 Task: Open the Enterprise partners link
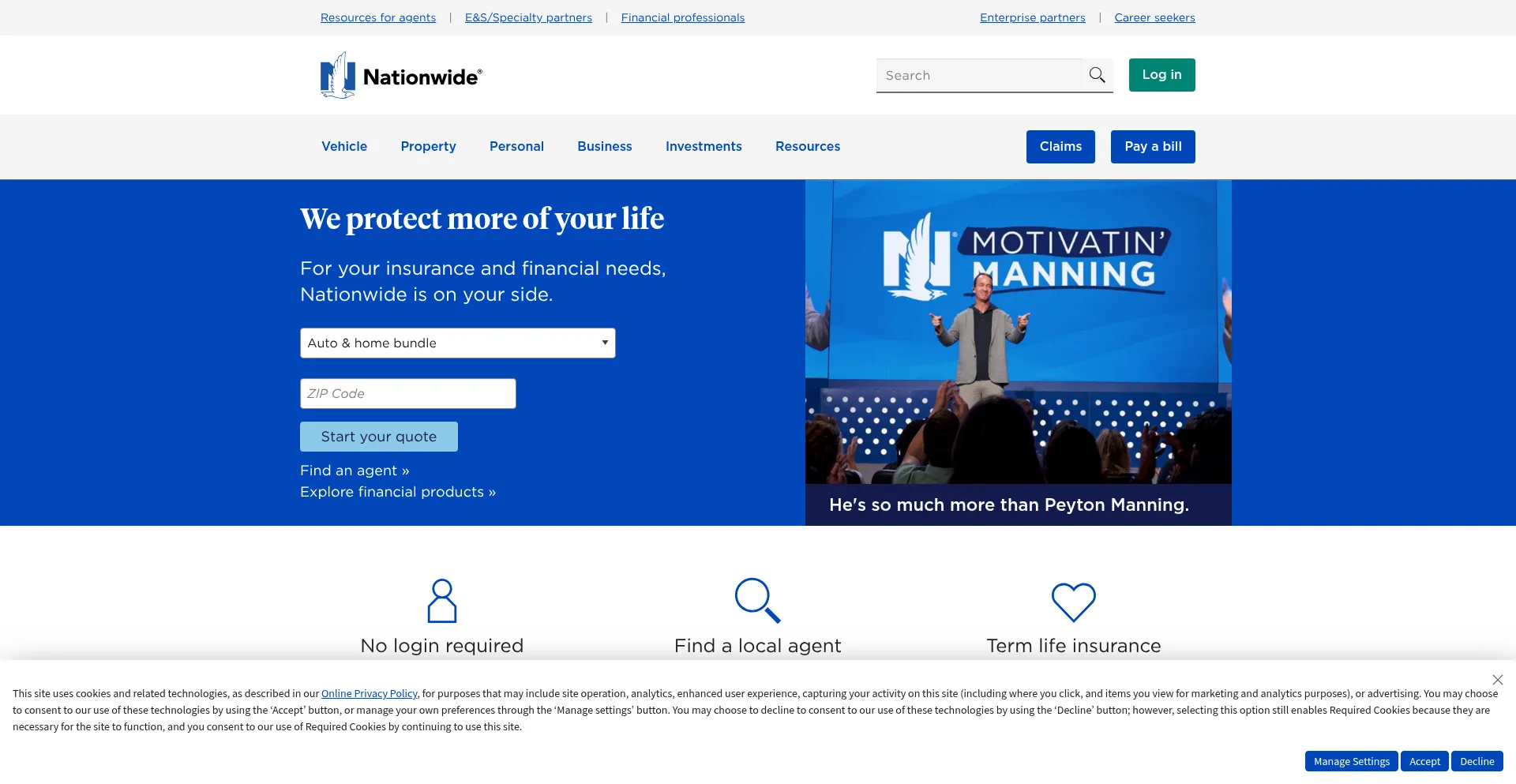tap(1033, 17)
